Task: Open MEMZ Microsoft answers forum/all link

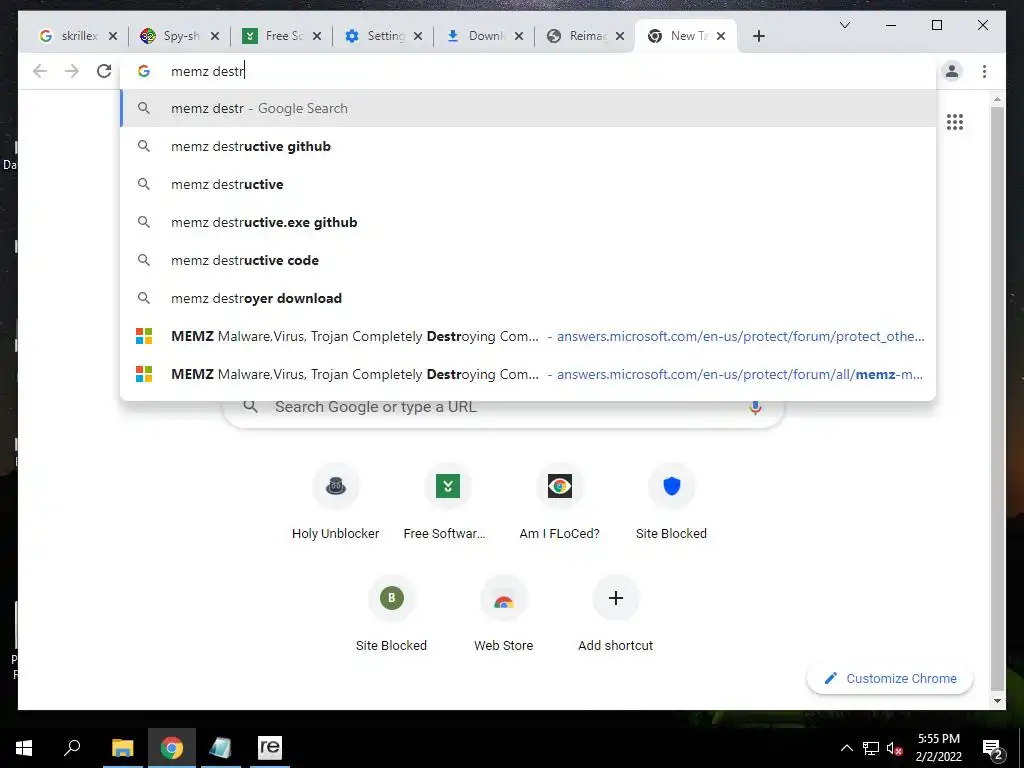Action: pyautogui.click(x=528, y=374)
